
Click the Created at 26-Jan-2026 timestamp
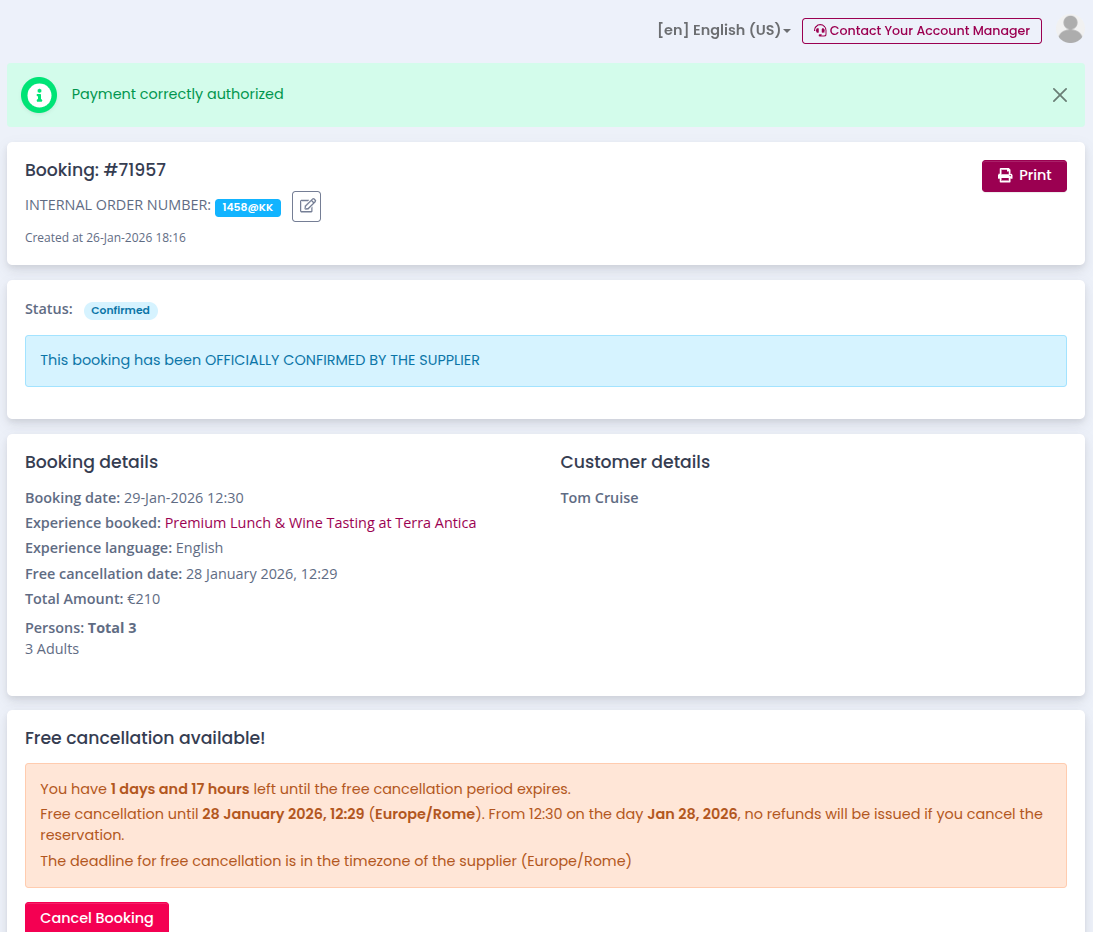point(105,238)
